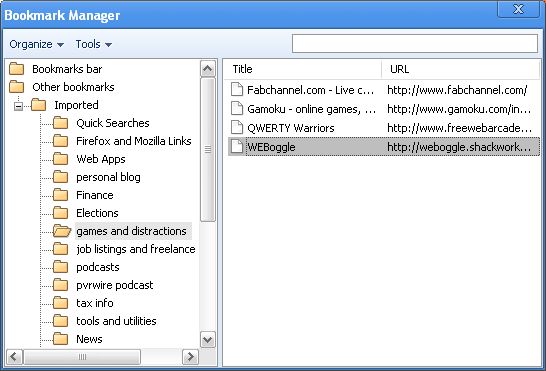Click the Imported folder icon
Image resolution: width=546 pixels, height=371 pixels.
coord(38,105)
